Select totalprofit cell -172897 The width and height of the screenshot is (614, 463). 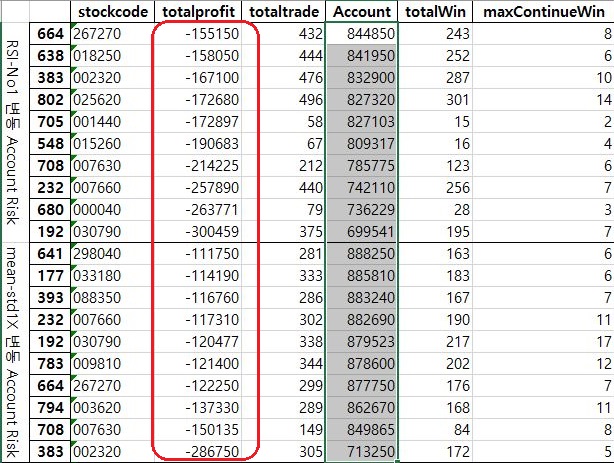(198, 121)
